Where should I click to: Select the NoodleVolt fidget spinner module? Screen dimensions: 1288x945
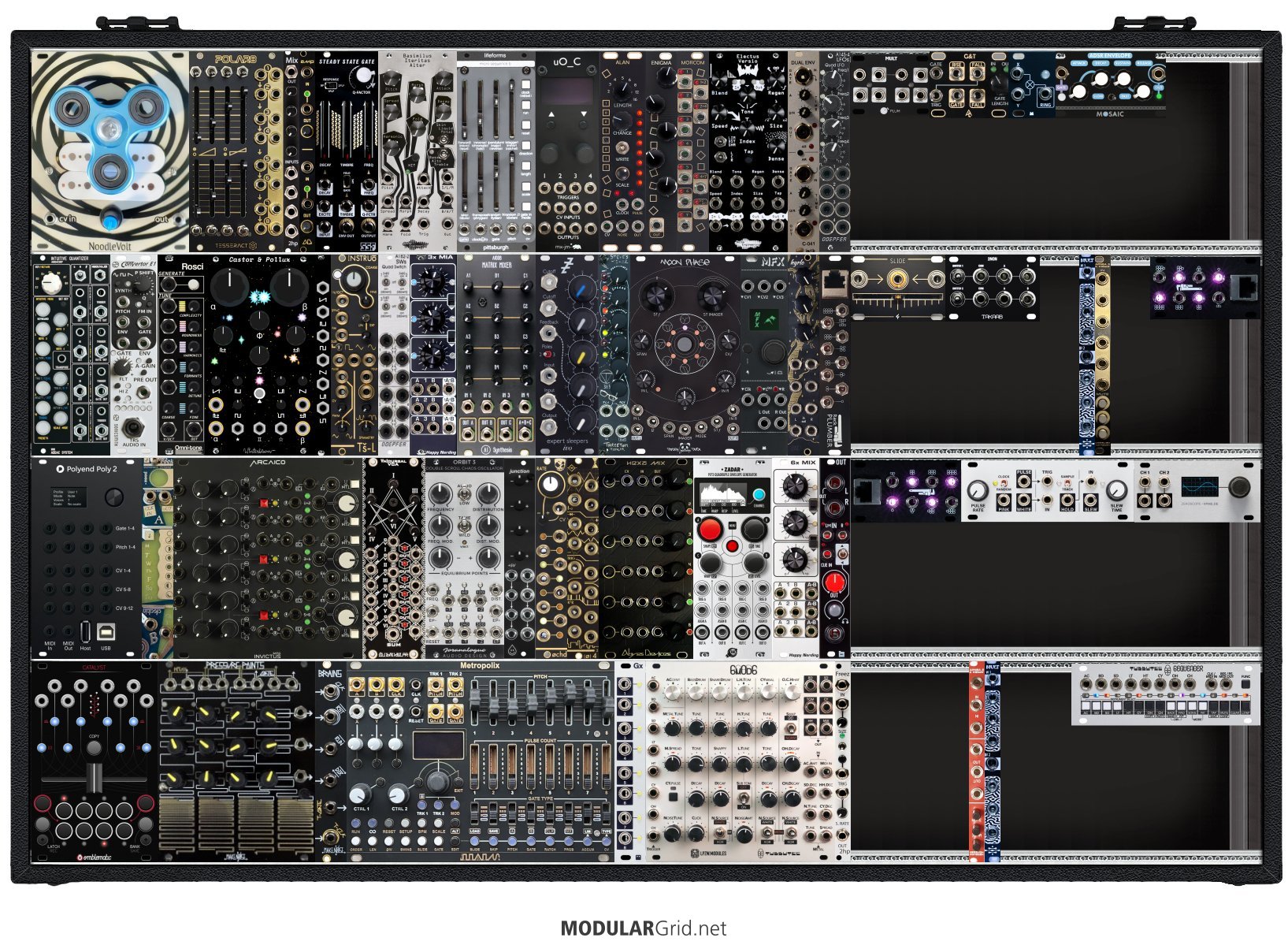point(110,151)
